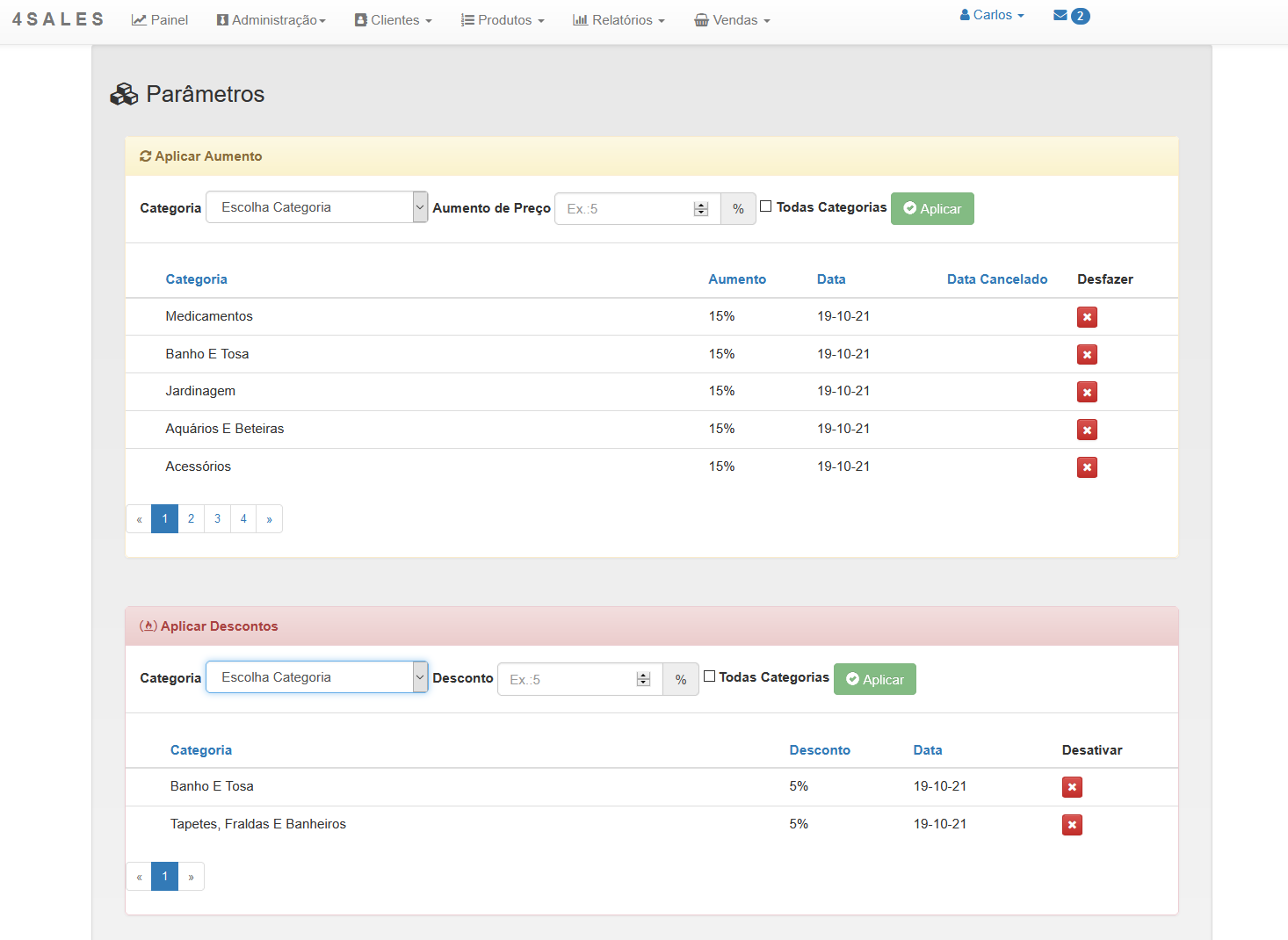This screenshot has width=1288, height=940.
Task: Open the Relatórios menu
Action: pyautogui.click(x=619, y=20)
